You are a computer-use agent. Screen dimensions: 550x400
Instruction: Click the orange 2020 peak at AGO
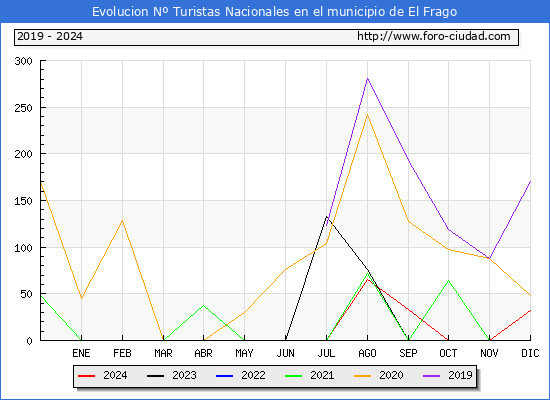(x=367, y=114)
